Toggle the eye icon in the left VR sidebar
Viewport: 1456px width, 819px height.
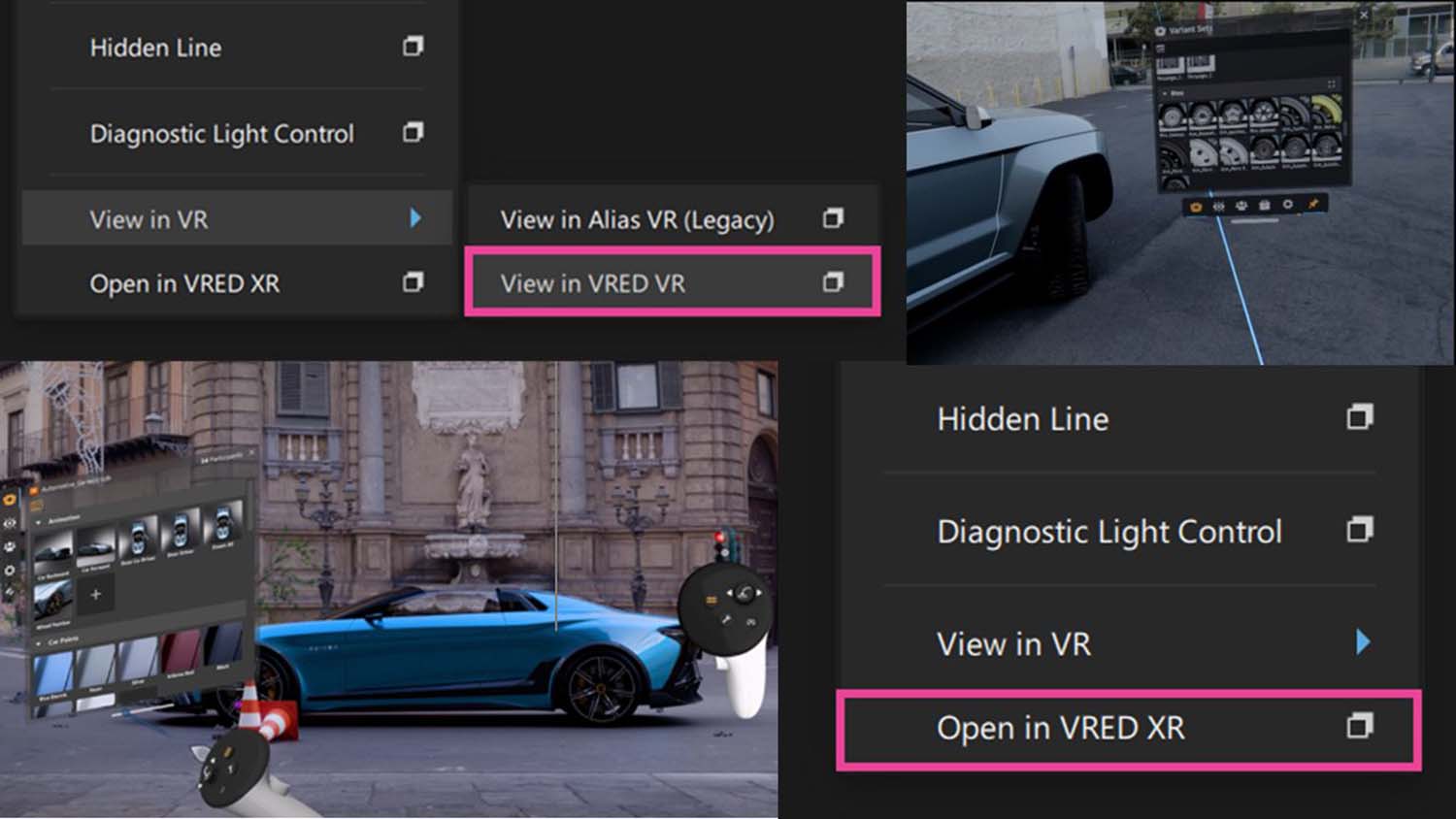(10, 521)
